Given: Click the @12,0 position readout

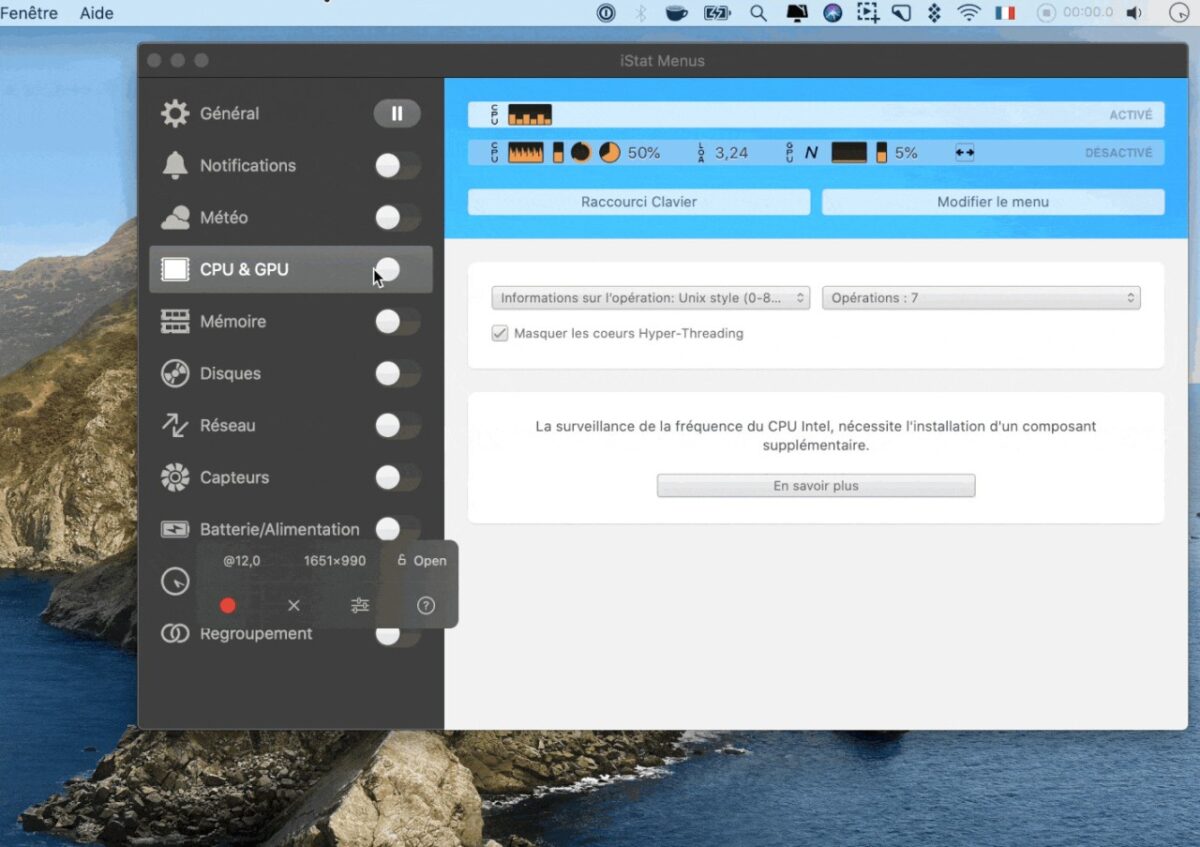Looking at the screenshot, I should pyautogui.click(x=242, y=561).
